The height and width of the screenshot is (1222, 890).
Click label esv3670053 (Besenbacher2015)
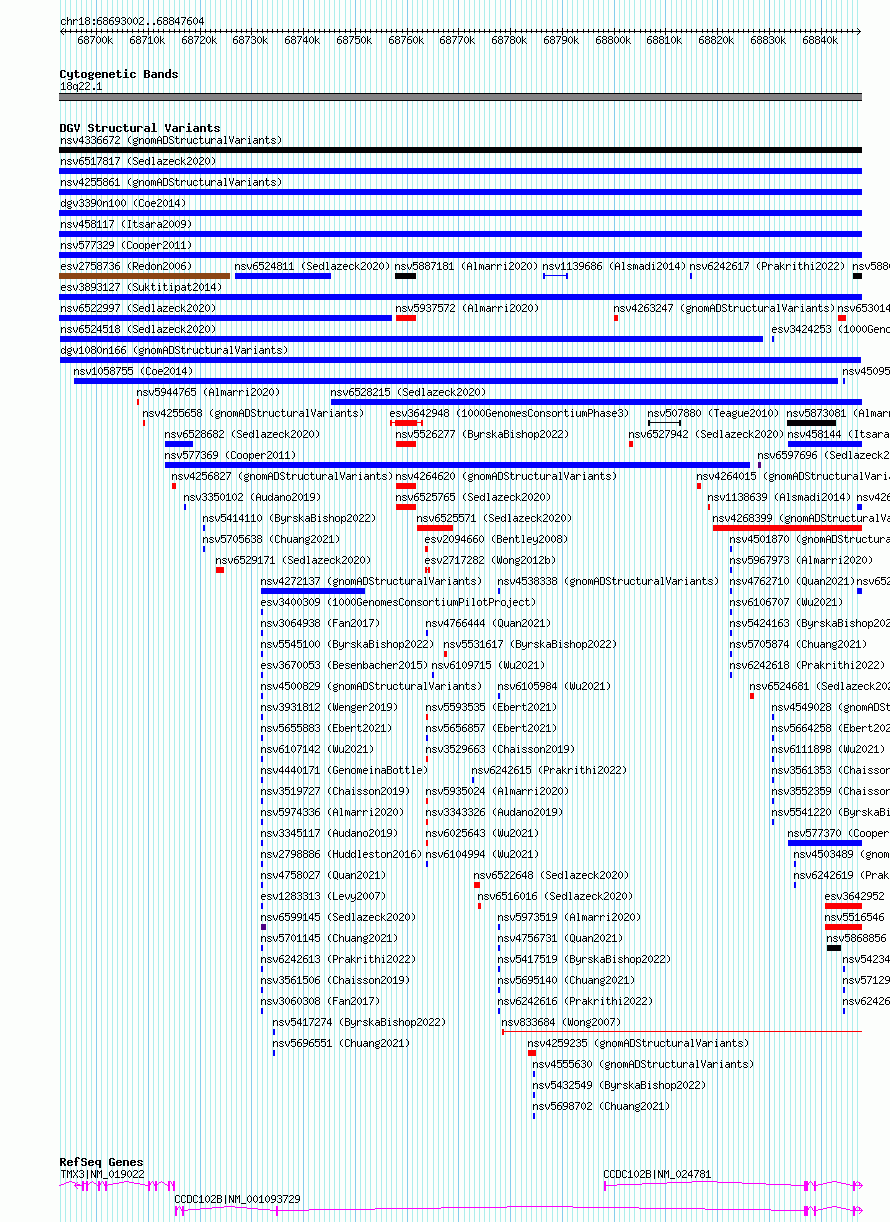(345, 665)
